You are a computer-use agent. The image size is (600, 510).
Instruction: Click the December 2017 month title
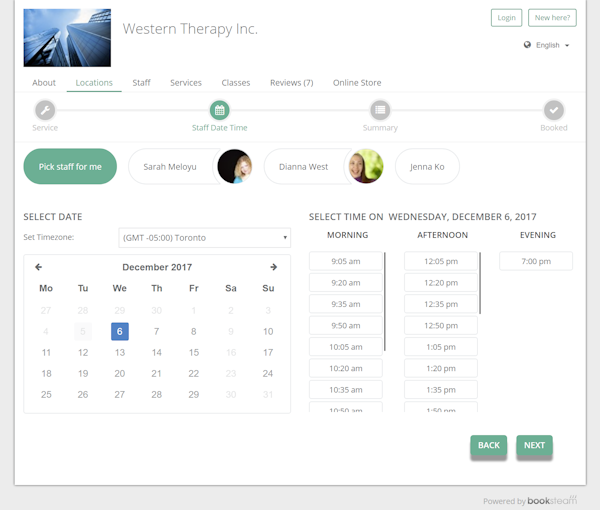coord(157,267)
